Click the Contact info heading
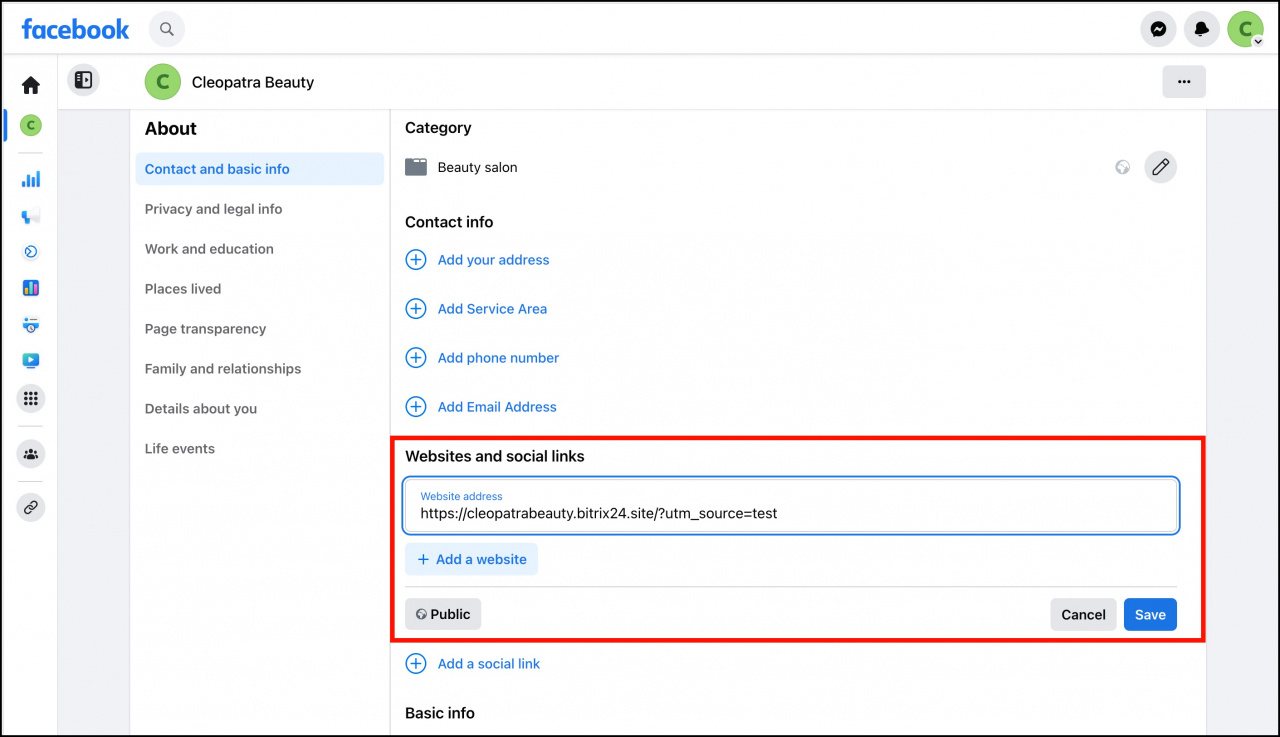The width and height of the screenshot is (1280, 737). pos(449,222)
